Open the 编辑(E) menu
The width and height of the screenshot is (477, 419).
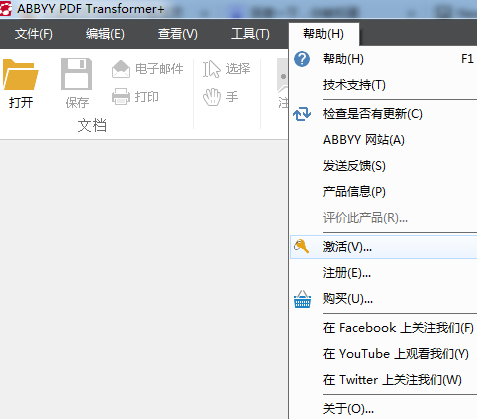coord(105,34)
